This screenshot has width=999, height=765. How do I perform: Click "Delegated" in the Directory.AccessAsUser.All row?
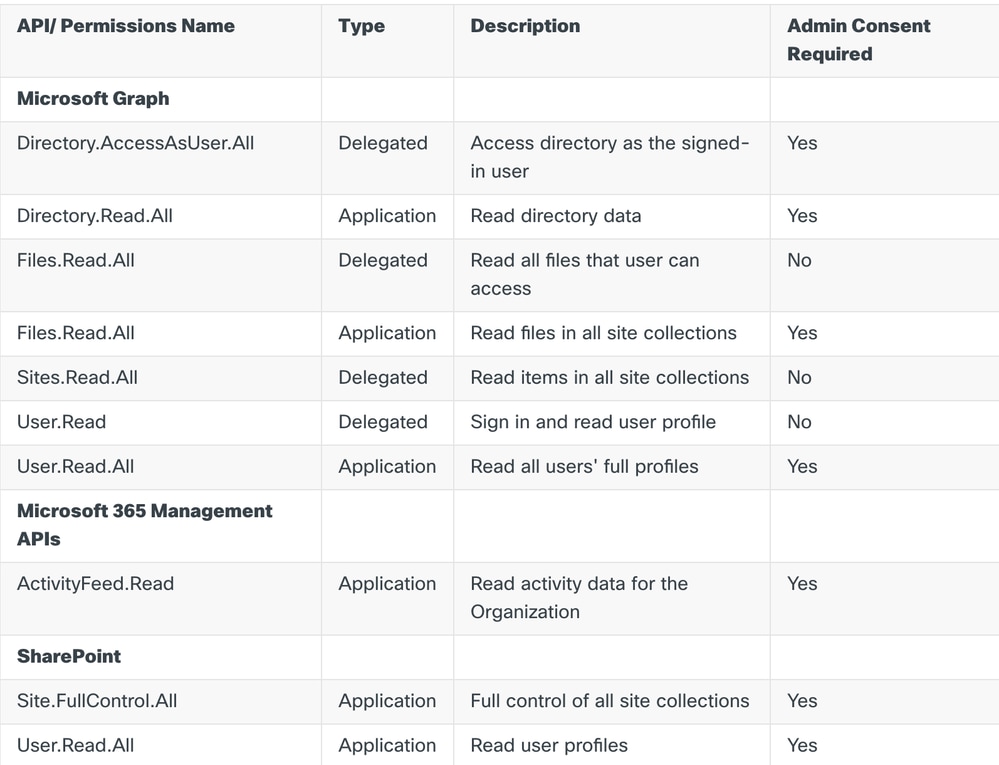point(383,143)
